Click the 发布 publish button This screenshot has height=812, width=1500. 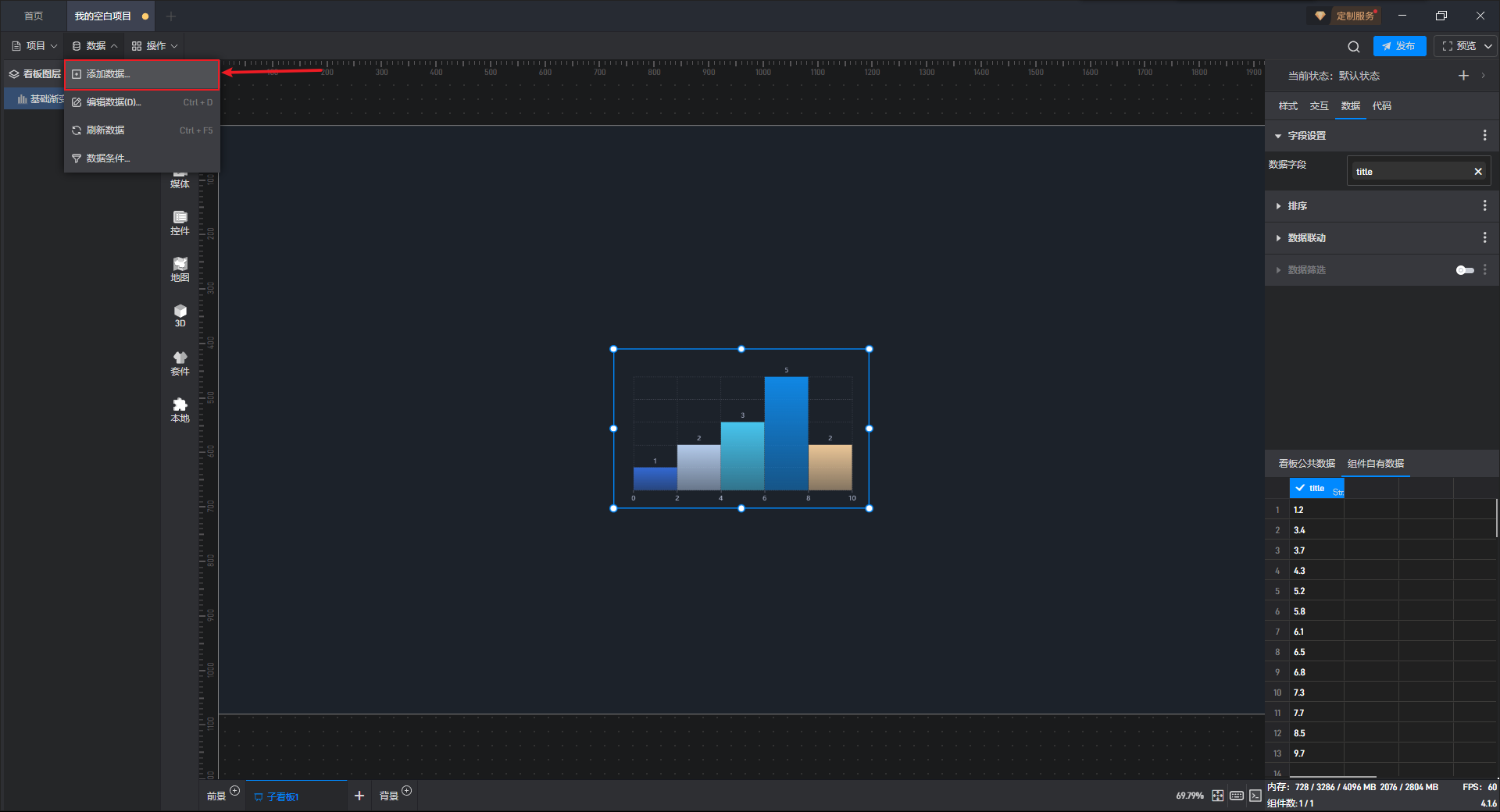(1399, 46)
